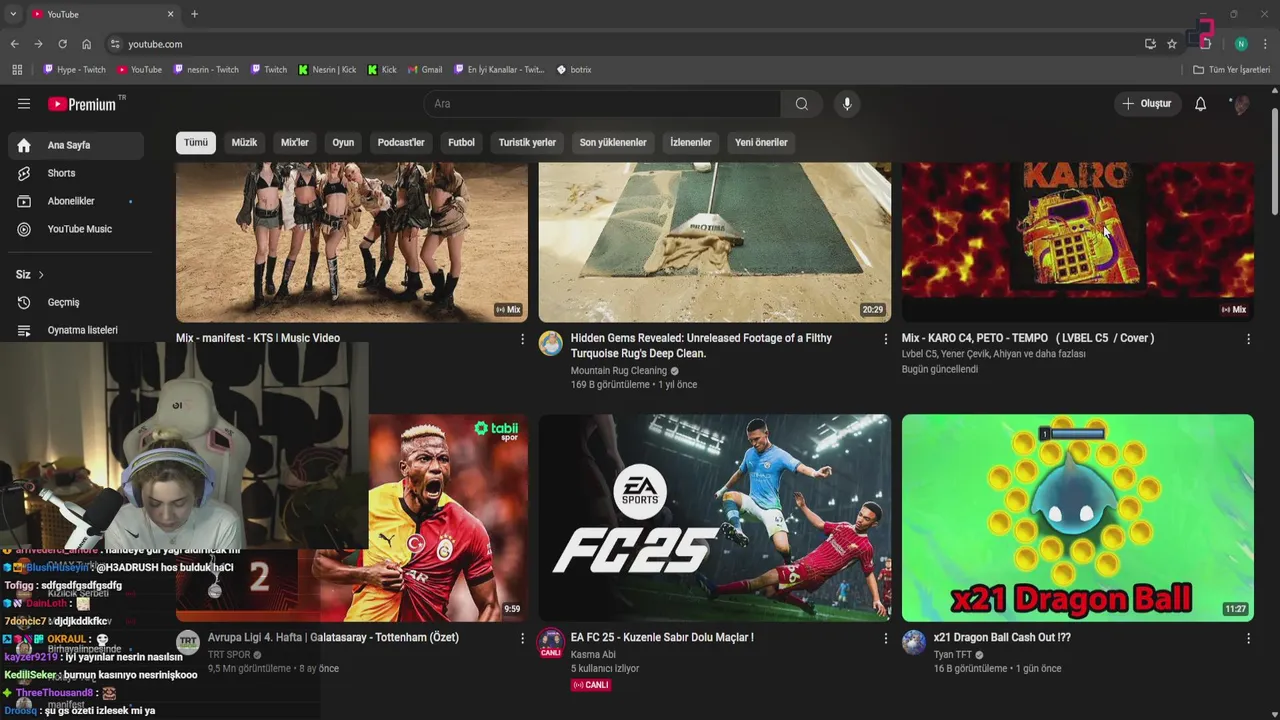The height and width of the screenshot is (720, 1280).
Task: Open a new browser tab
Action: click(x=194, y=14)
